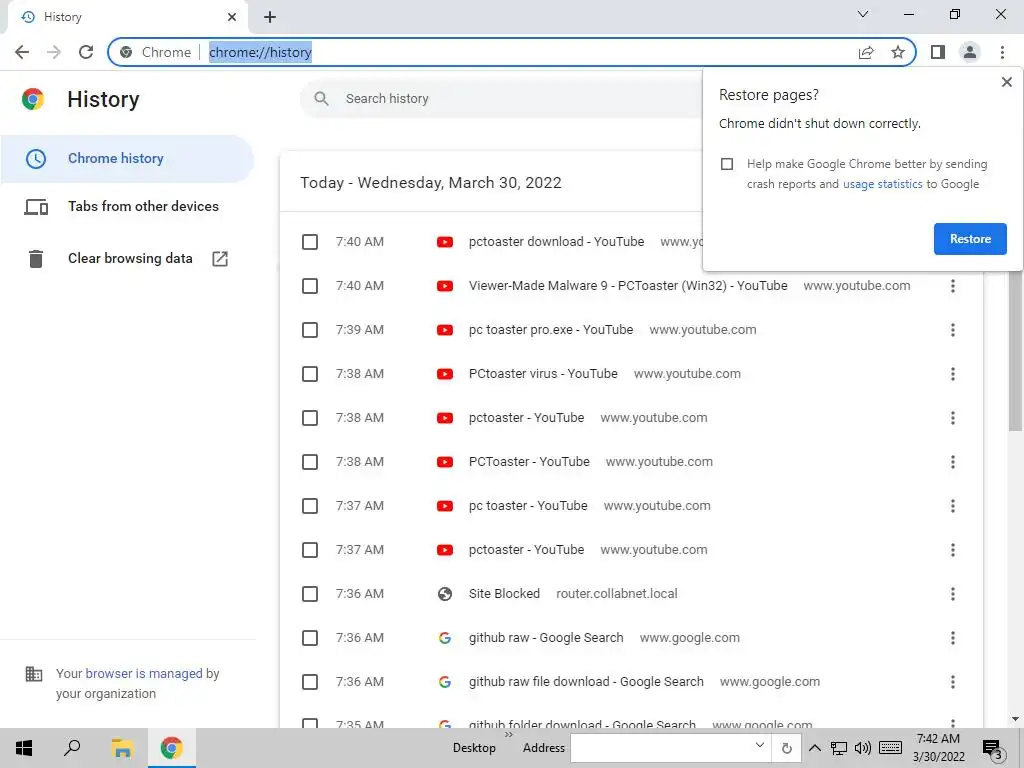Click the external link icon next to Clear browsing data
1024x768 pixels.
(220, 259)
